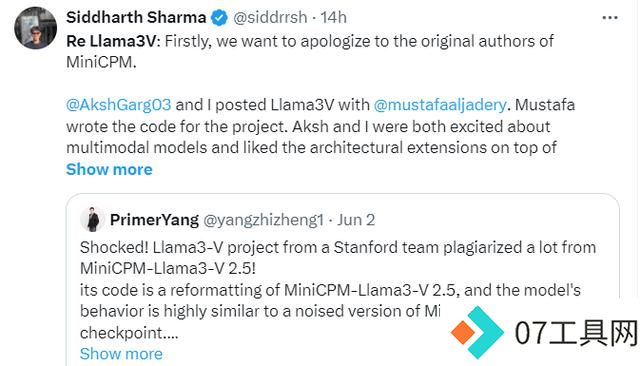
Task: Open the 14h timestamp link
Action: pyautogui.click(x=333, y=18)
